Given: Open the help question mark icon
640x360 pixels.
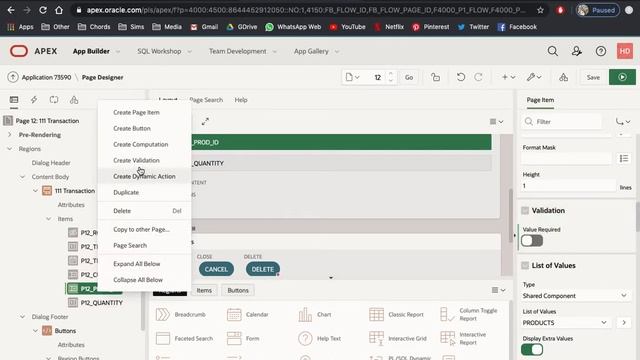Looking at the screenshot, I should tap(600, 51).
